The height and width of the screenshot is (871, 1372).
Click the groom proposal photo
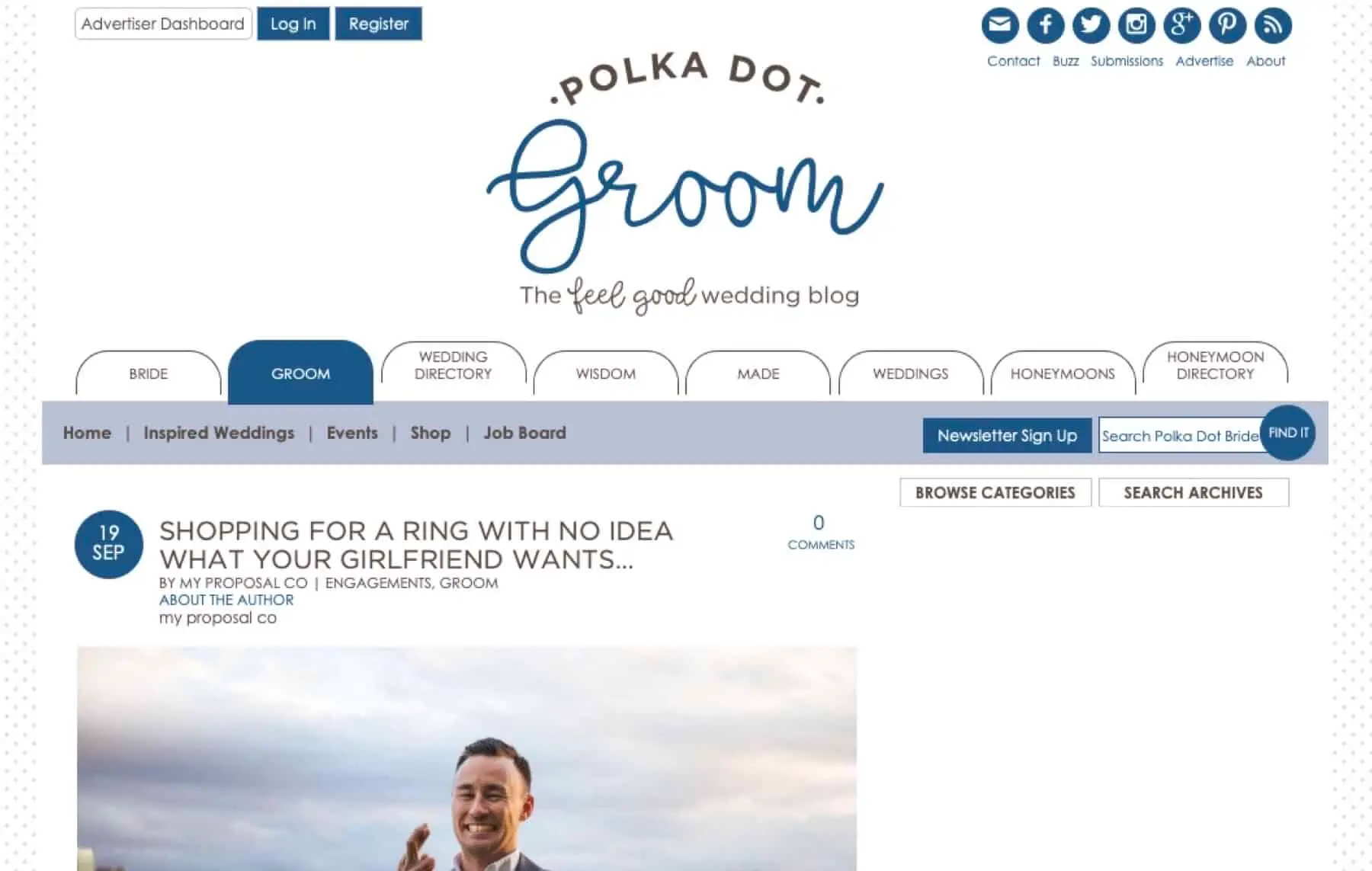tap(466, 759)
